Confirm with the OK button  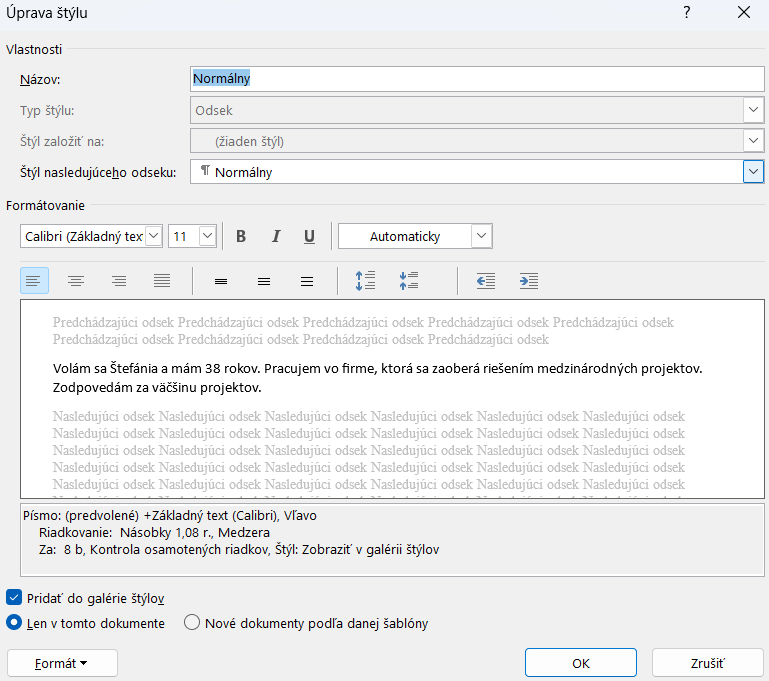[581, 663]
